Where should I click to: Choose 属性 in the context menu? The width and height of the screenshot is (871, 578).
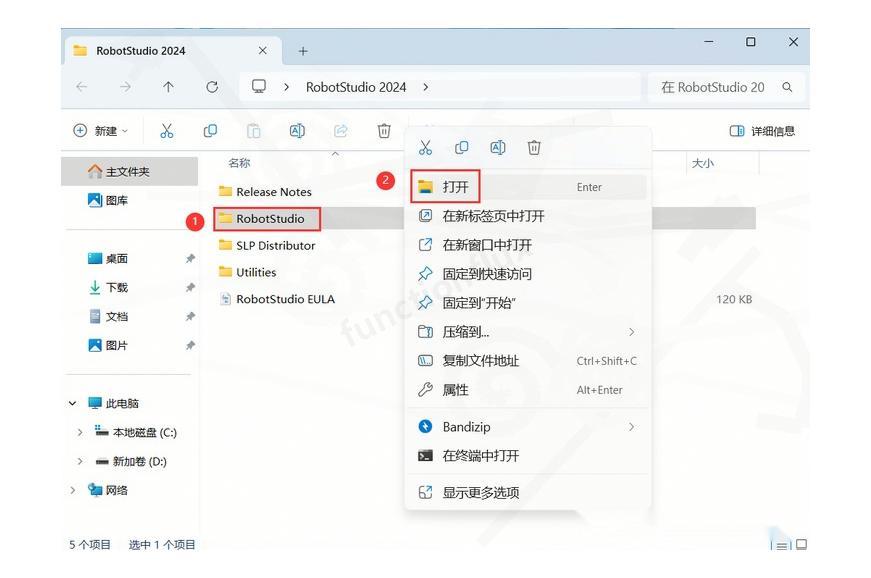click(528, 390)
